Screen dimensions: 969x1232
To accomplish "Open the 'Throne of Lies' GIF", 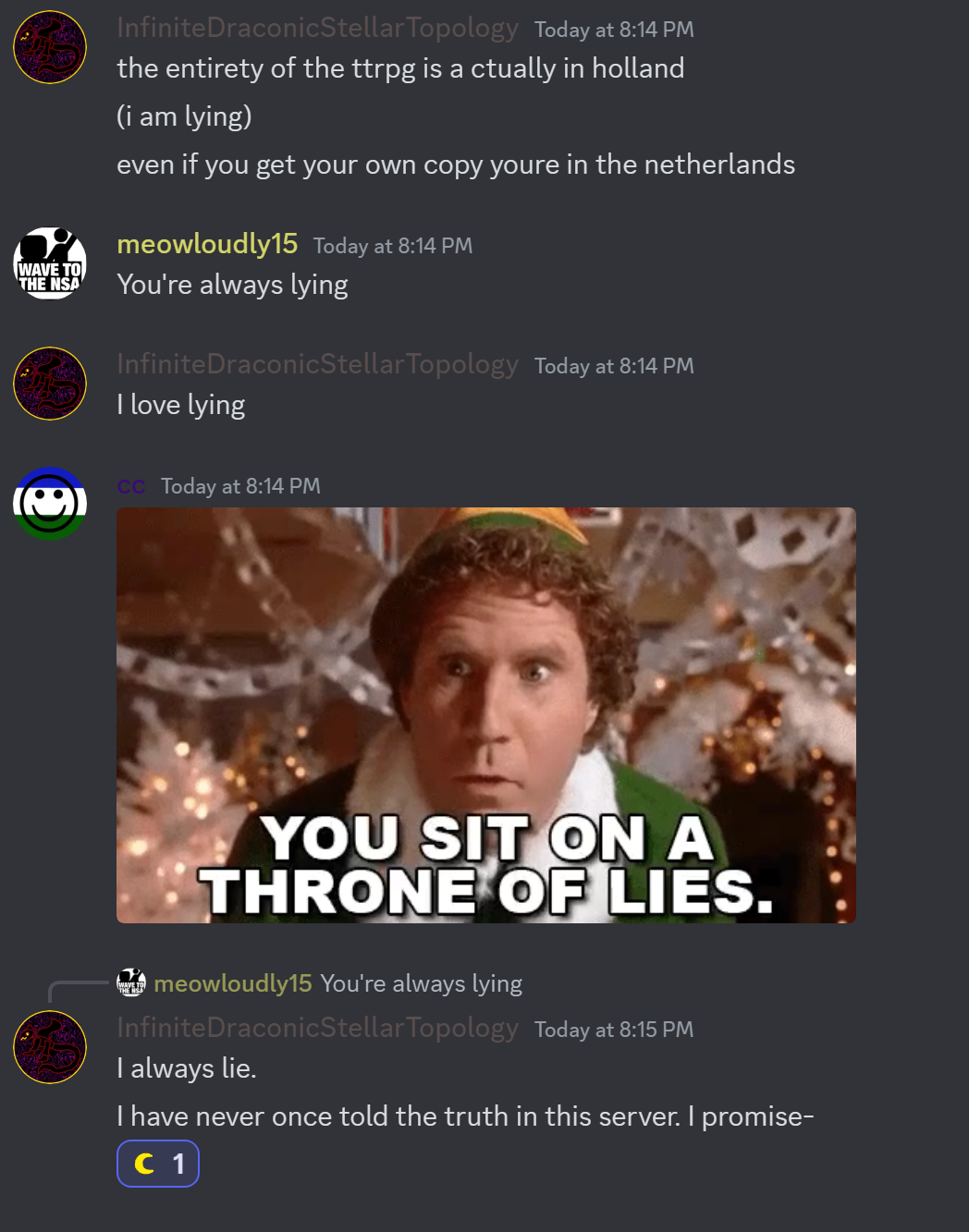I will point(486,715).
